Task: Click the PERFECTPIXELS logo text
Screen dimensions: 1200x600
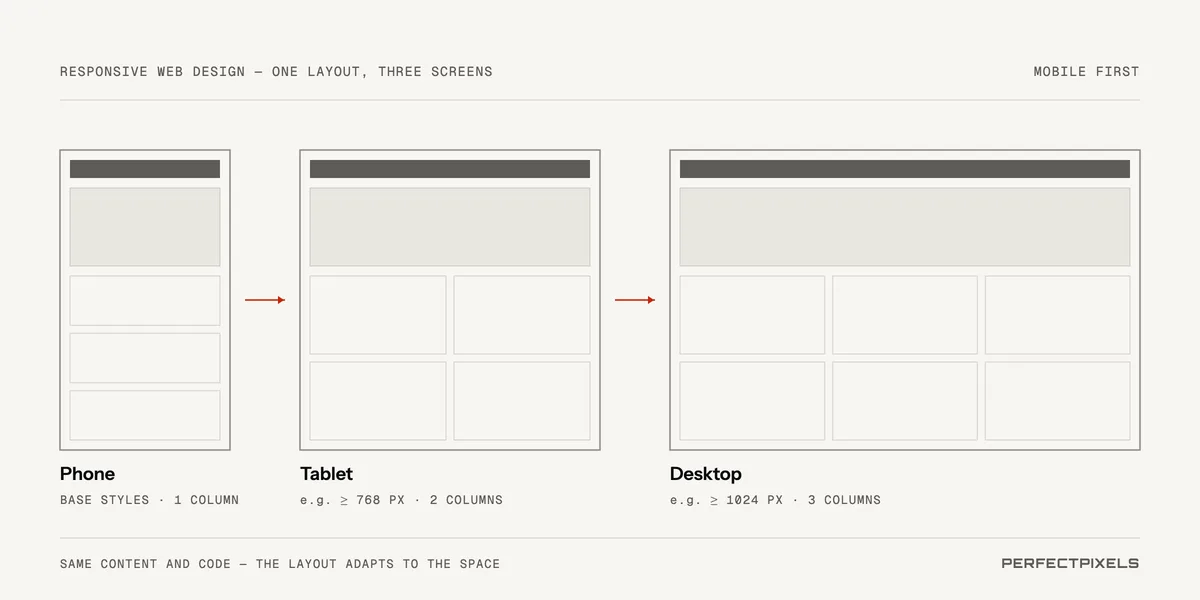Action: [1070, 564]
